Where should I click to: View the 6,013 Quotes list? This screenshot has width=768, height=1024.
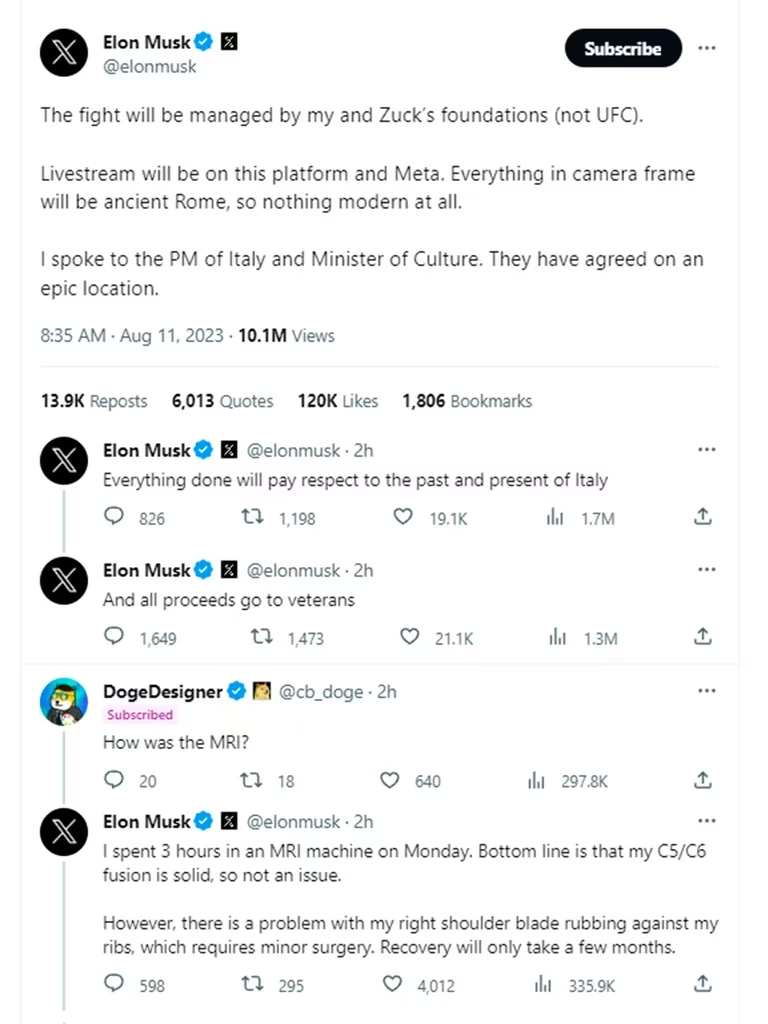click(222, 401)
